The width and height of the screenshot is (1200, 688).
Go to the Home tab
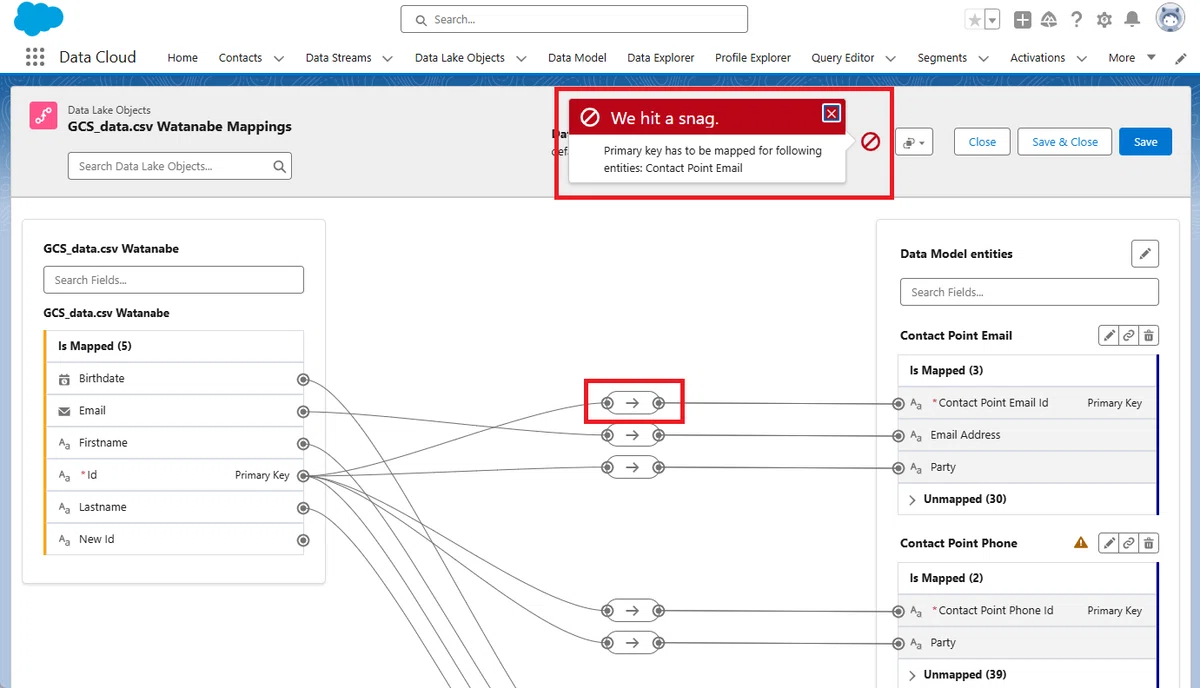[x=182, y=58]
